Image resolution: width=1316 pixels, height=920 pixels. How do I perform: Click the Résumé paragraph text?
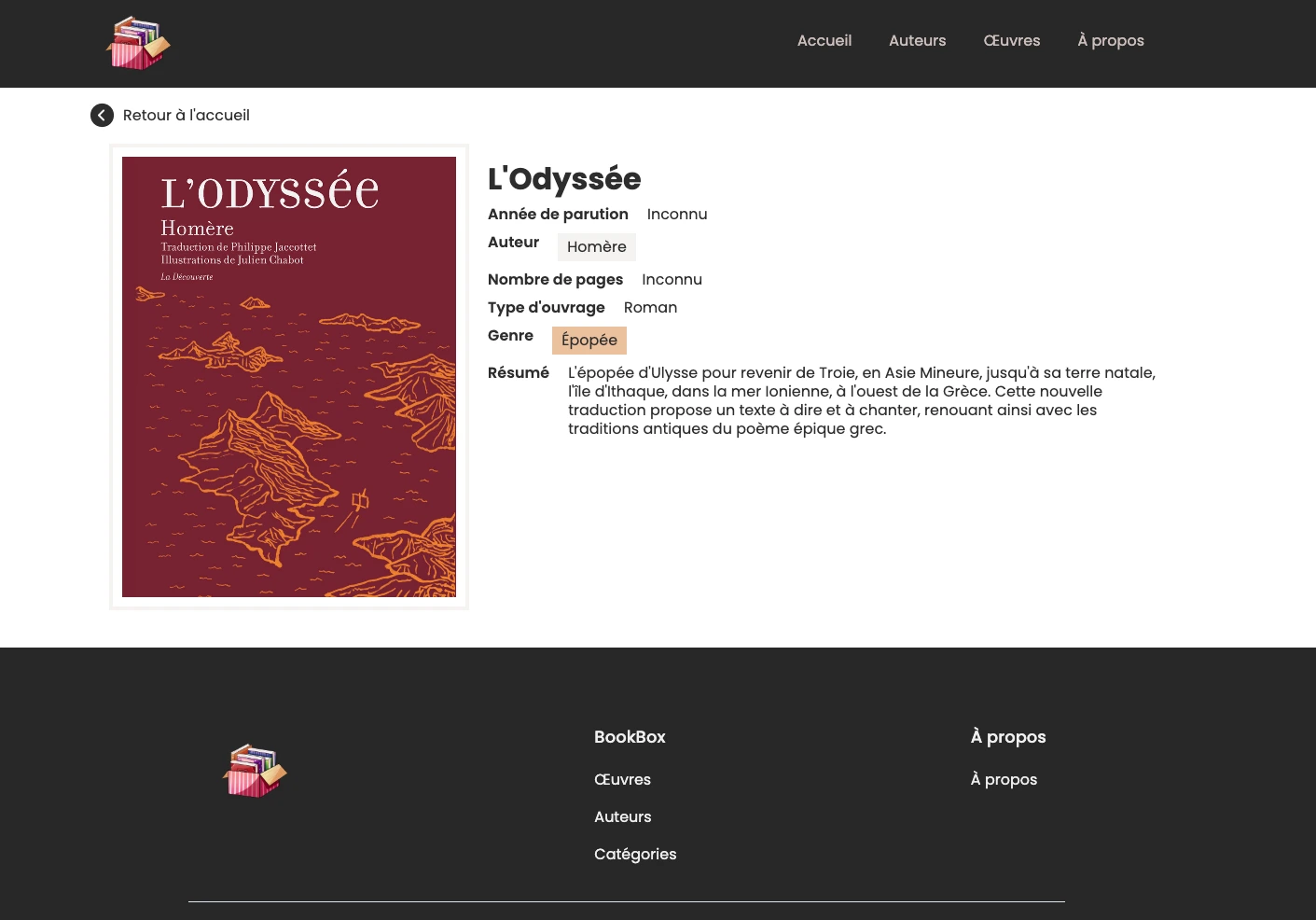(862, 400)
